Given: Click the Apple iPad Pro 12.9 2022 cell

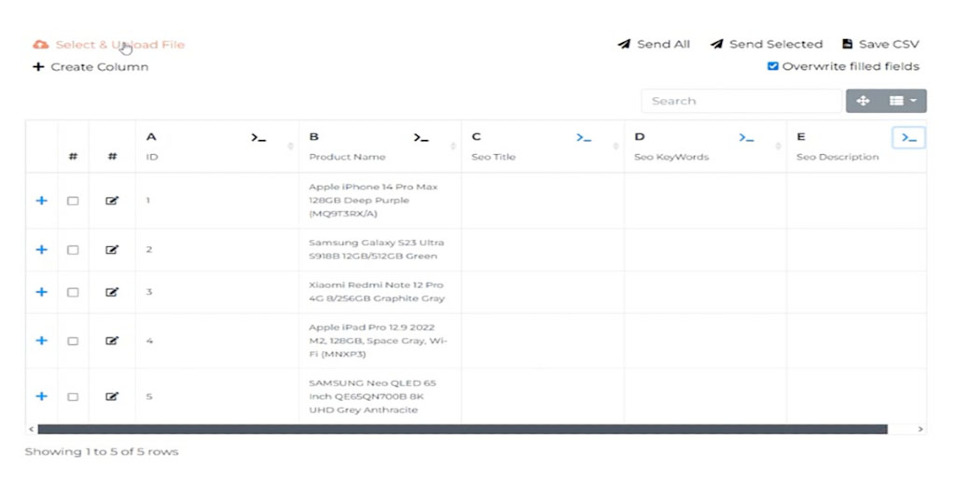Looking at the screenshot, I should pos(380,340).
